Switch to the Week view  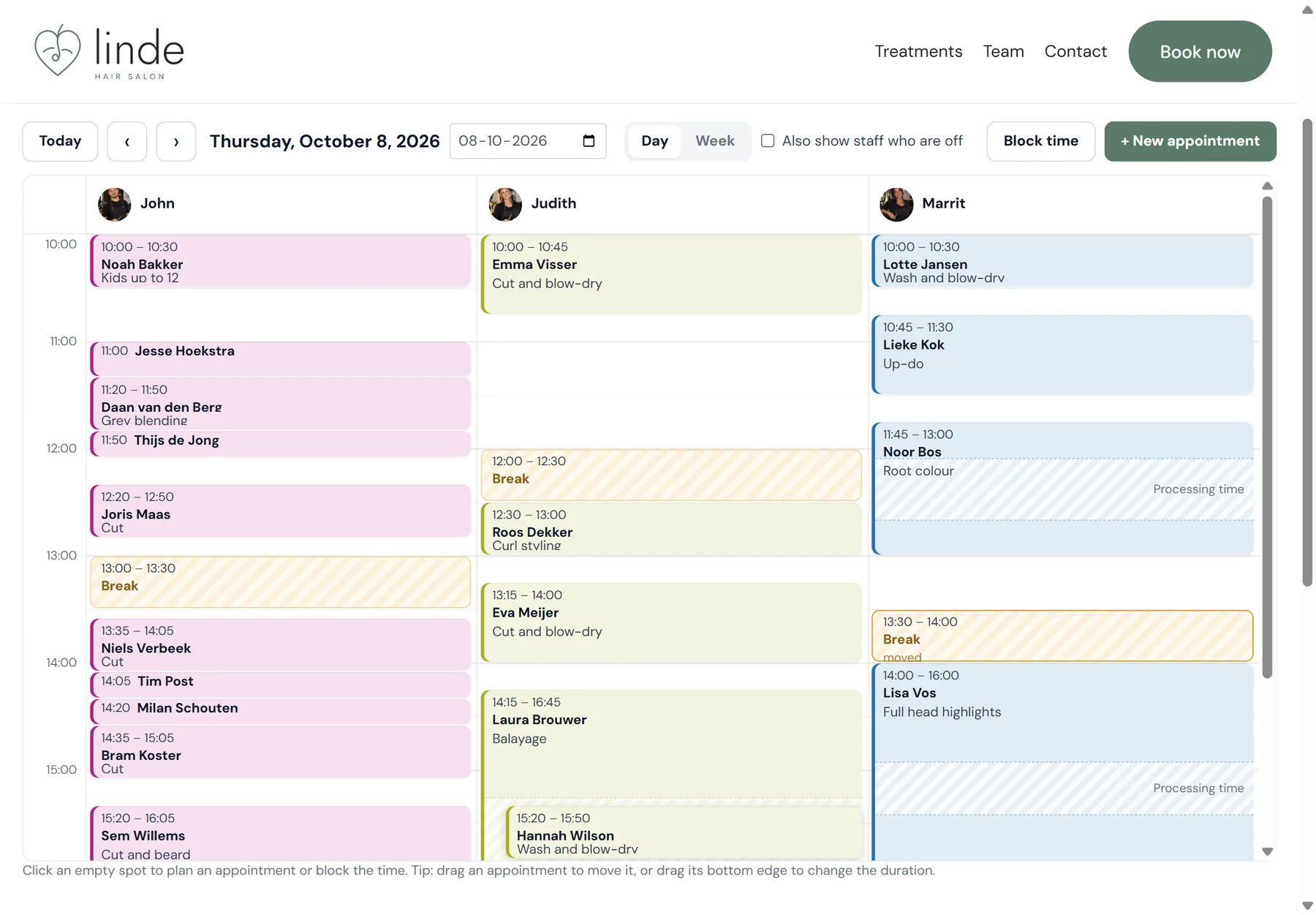(714, 141)
